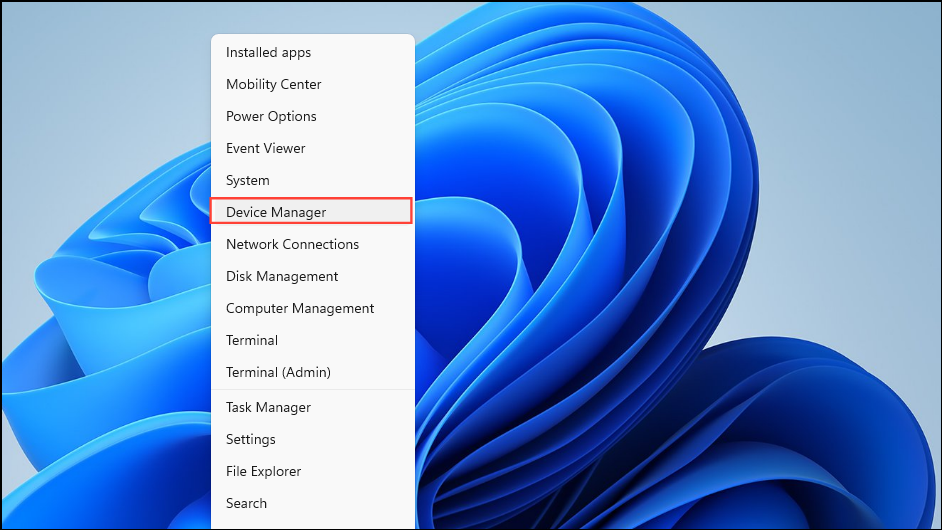Open Task Manager

tap(312, 407)
